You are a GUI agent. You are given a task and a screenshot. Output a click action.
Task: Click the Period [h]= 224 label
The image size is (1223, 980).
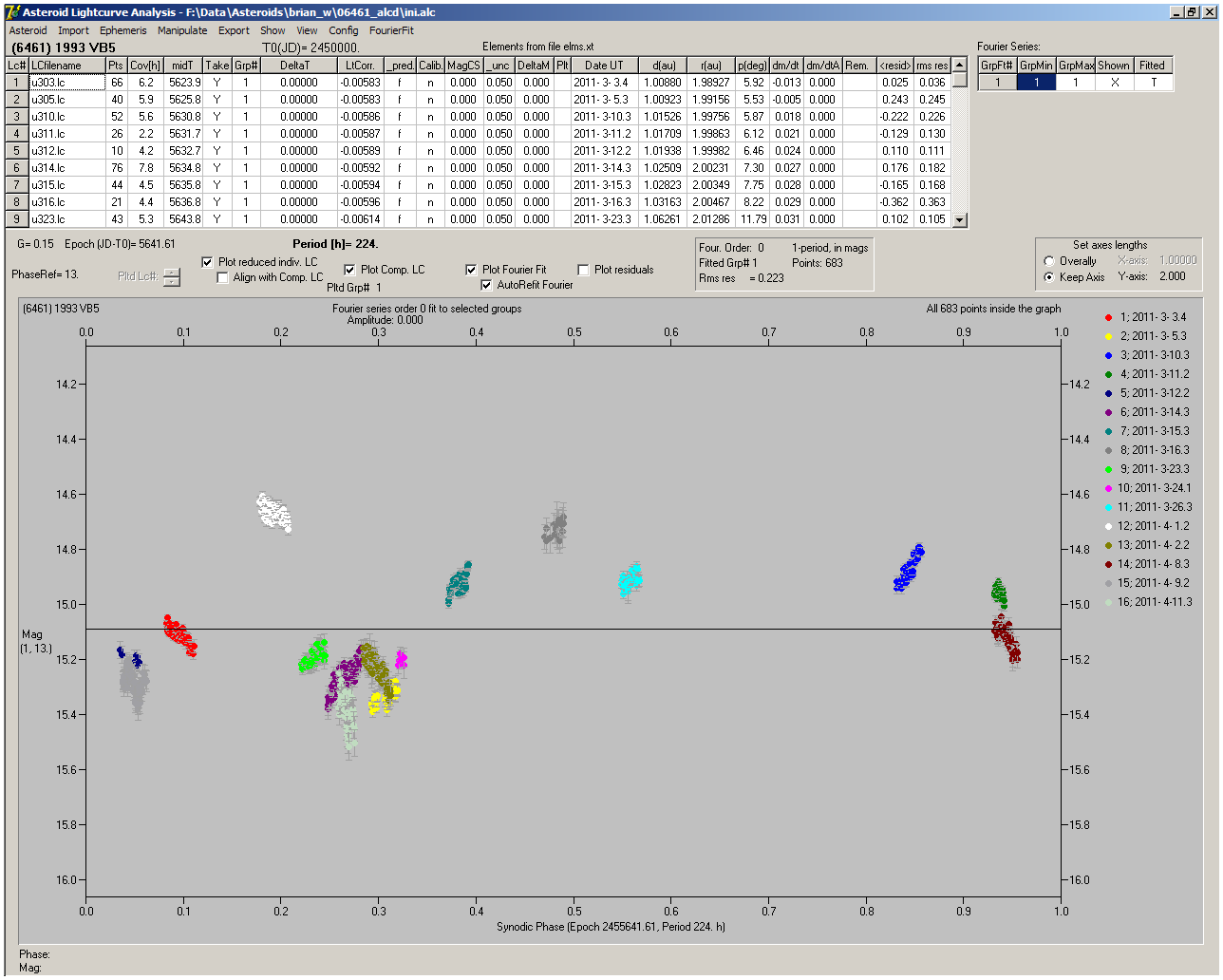click(335, 244)
